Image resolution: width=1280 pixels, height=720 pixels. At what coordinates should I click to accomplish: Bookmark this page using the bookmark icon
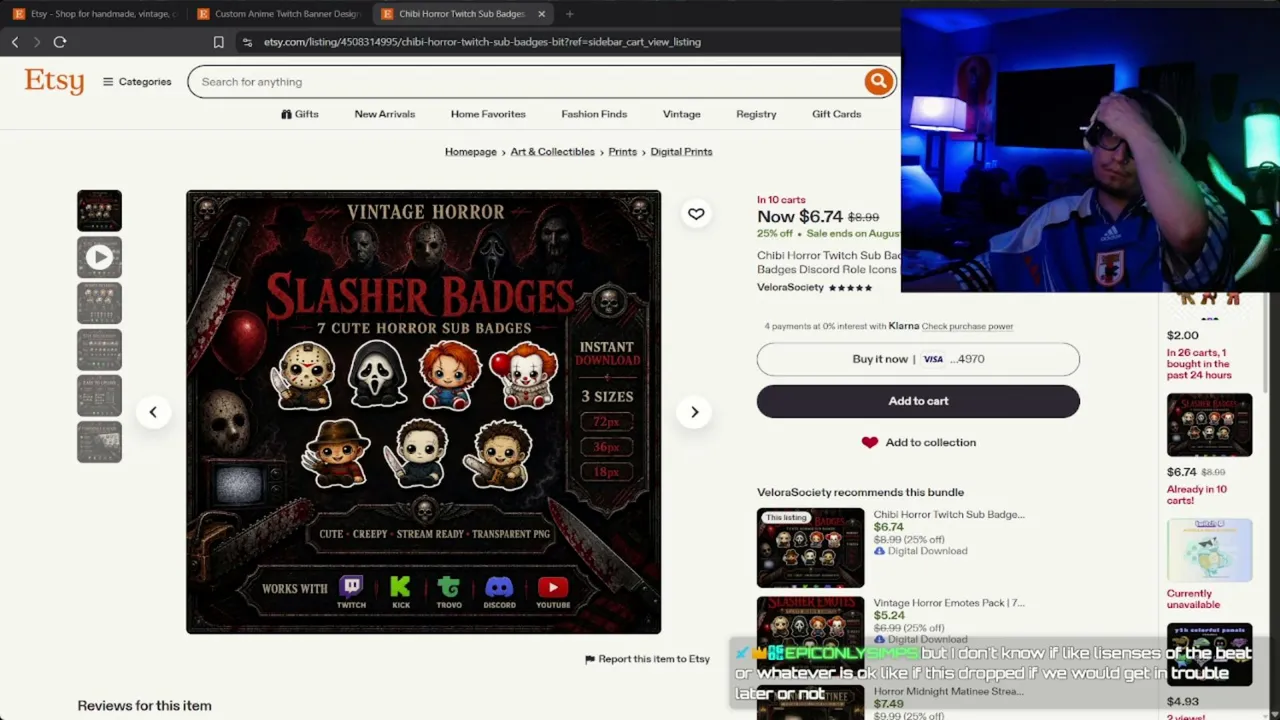(x=218, y=42)
